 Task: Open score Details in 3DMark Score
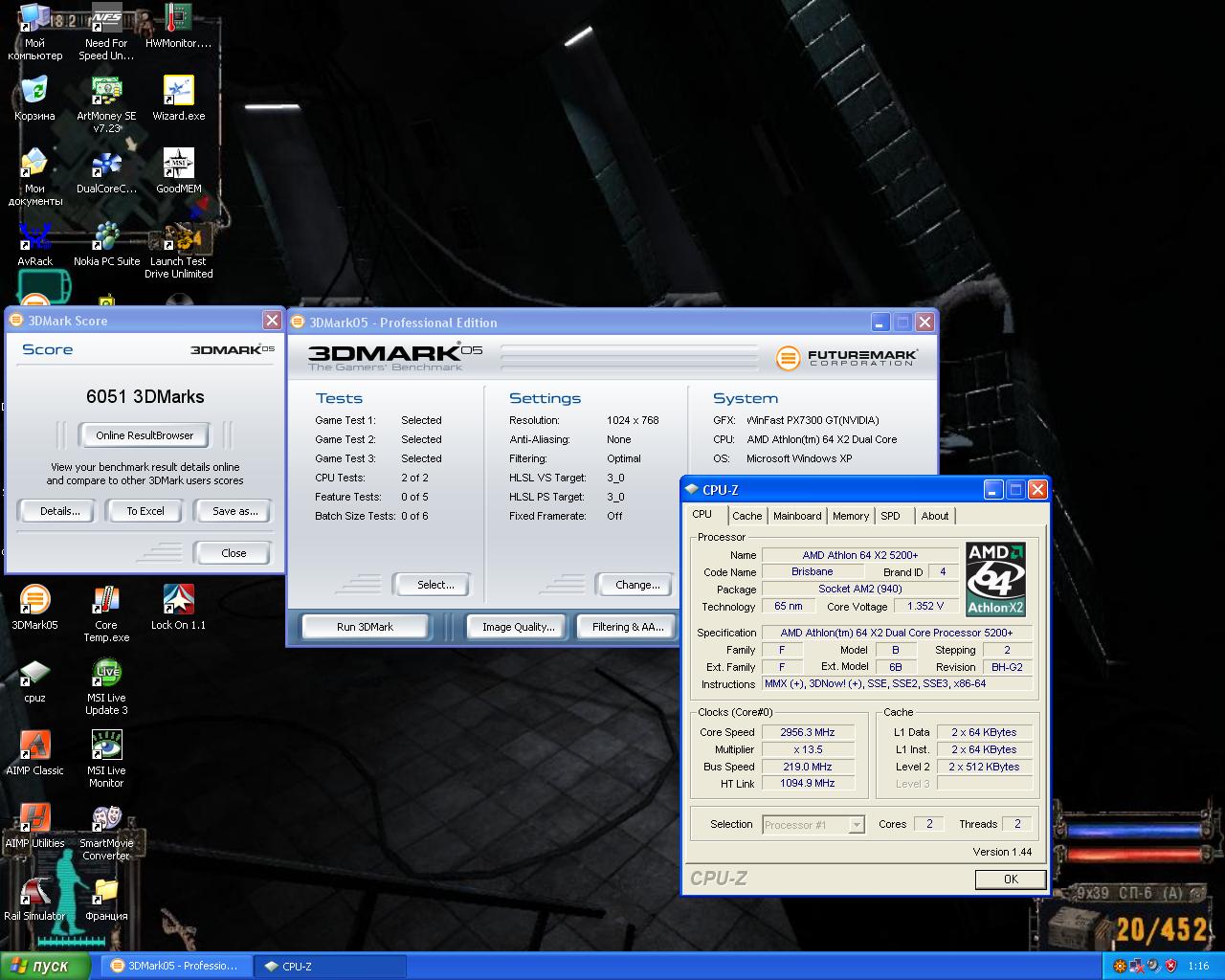59,511
